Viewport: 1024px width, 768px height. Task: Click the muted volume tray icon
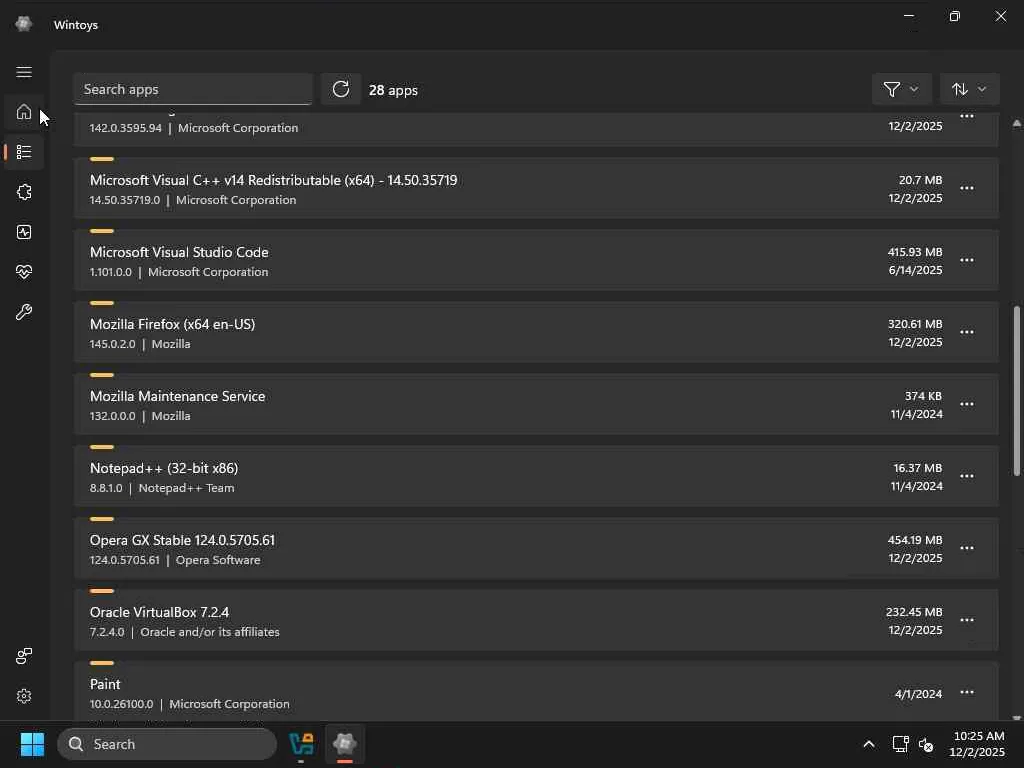pos(926,744)
